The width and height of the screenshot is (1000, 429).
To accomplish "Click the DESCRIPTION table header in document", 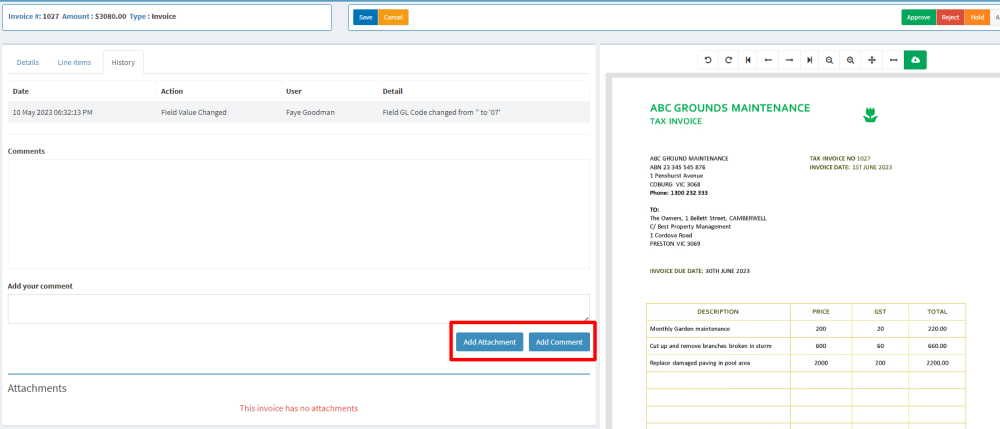I will click(718, 312).
